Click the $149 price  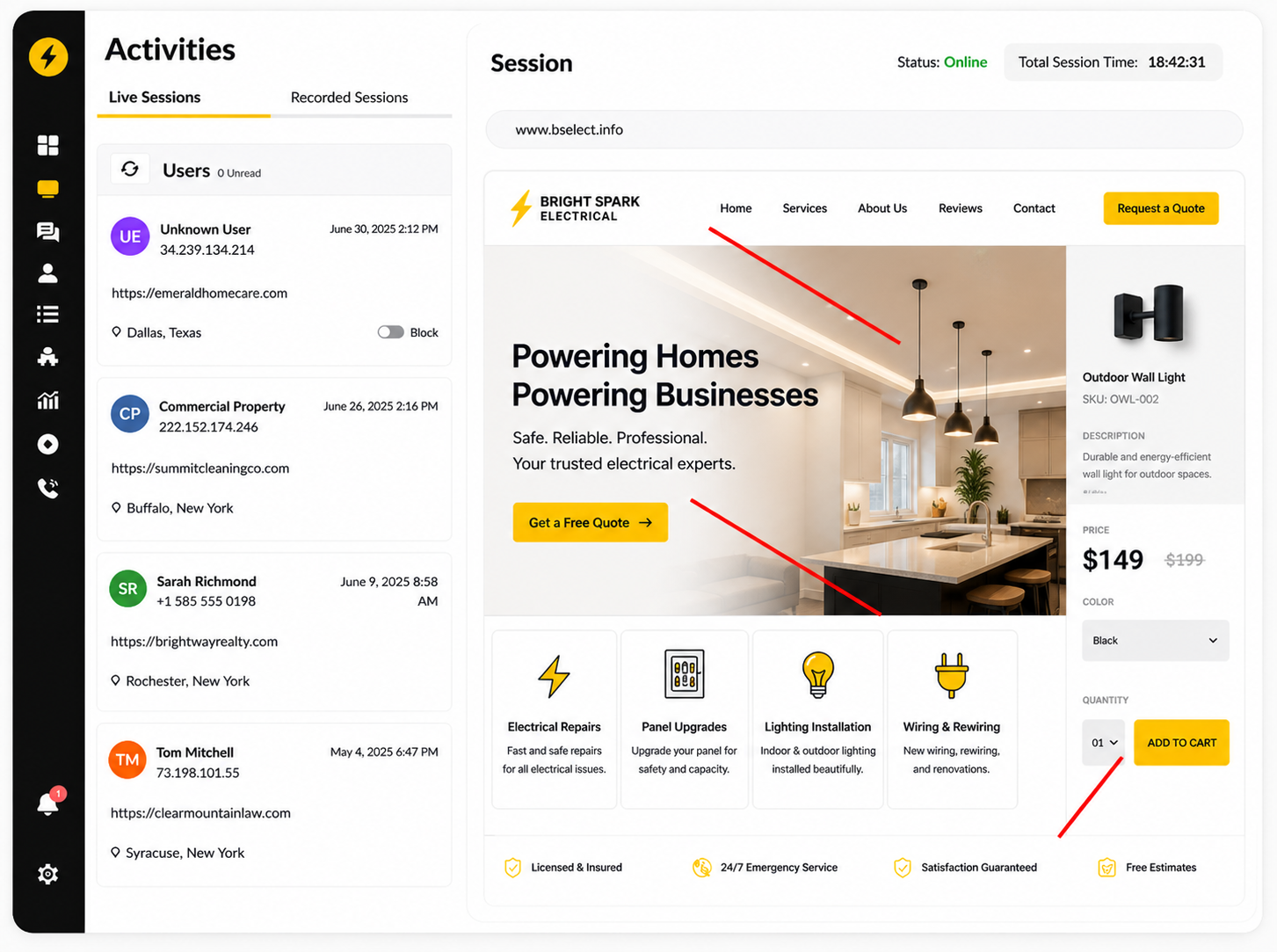[1113, 560]
